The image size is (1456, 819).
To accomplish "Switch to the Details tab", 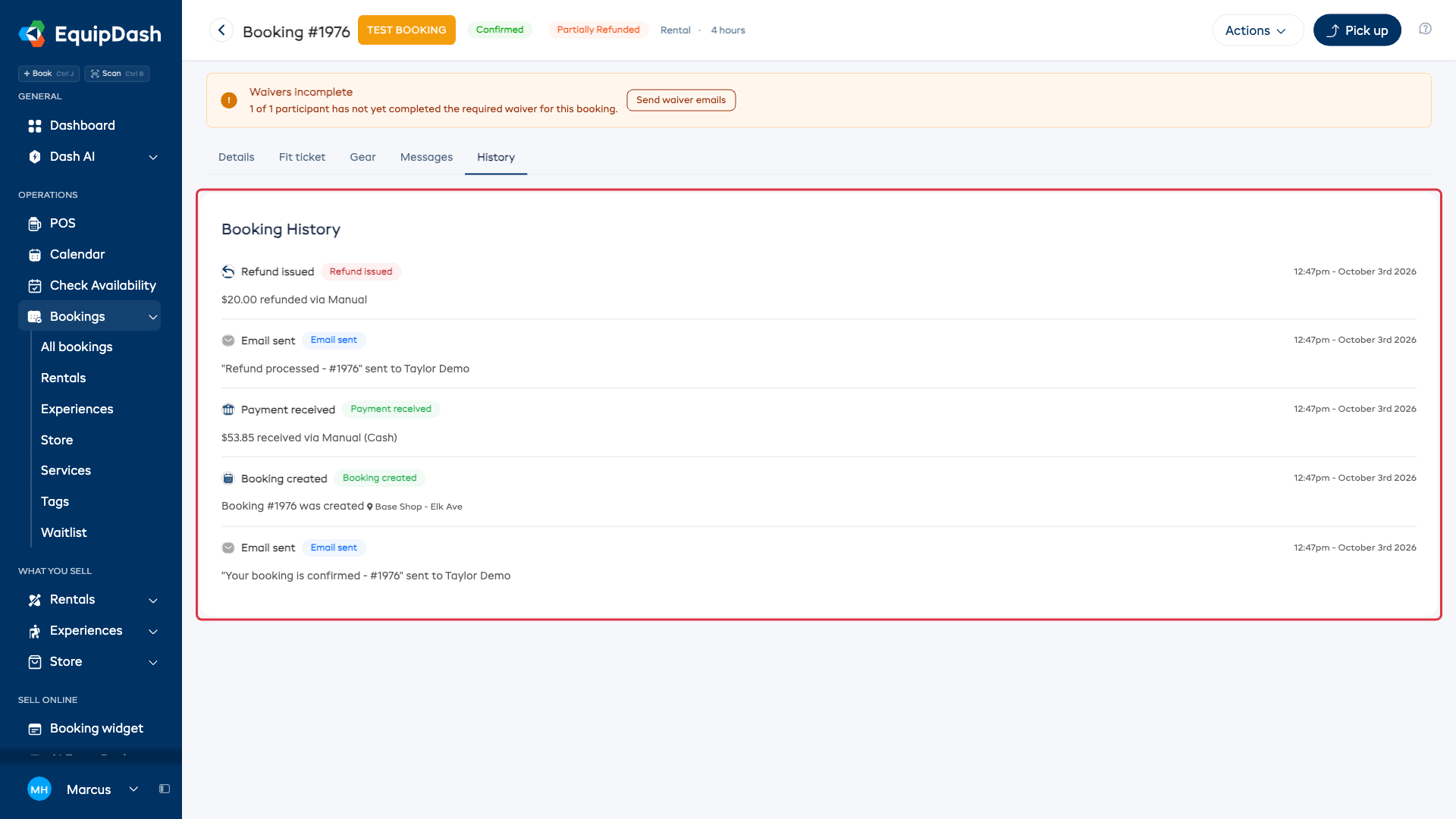I will (237, 157).
